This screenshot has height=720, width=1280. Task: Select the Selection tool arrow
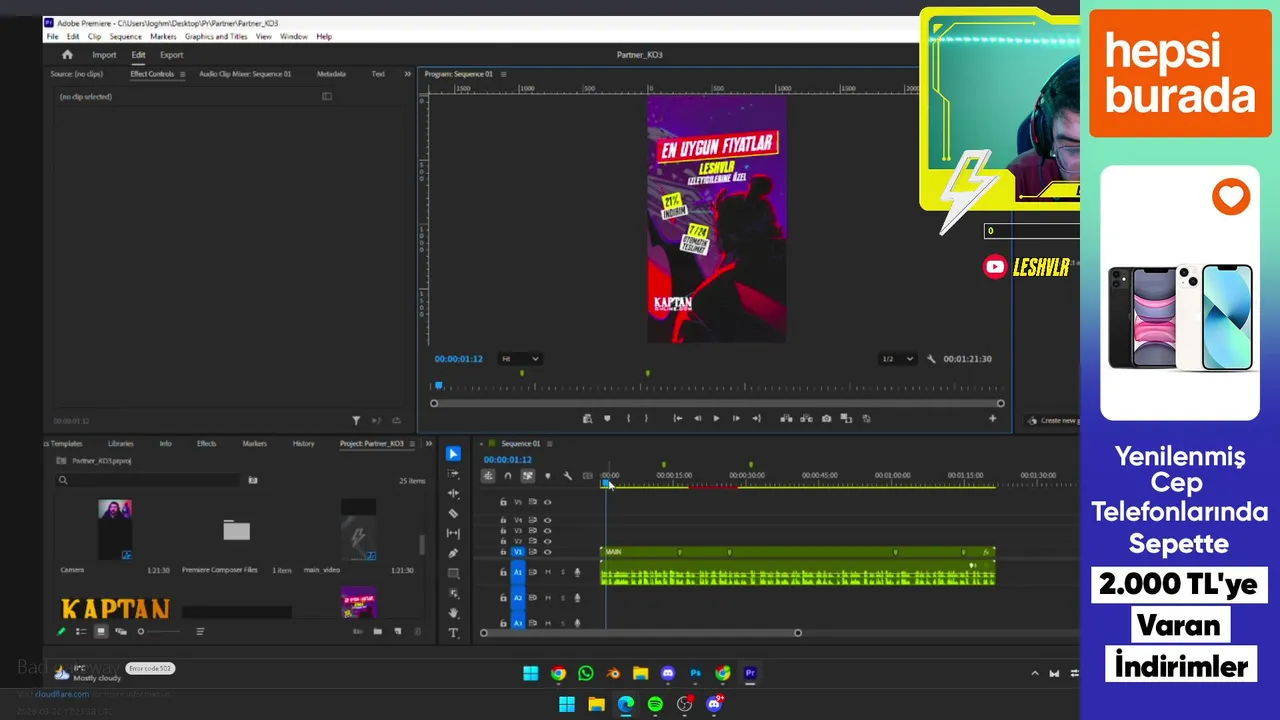[x=453, y=453]
